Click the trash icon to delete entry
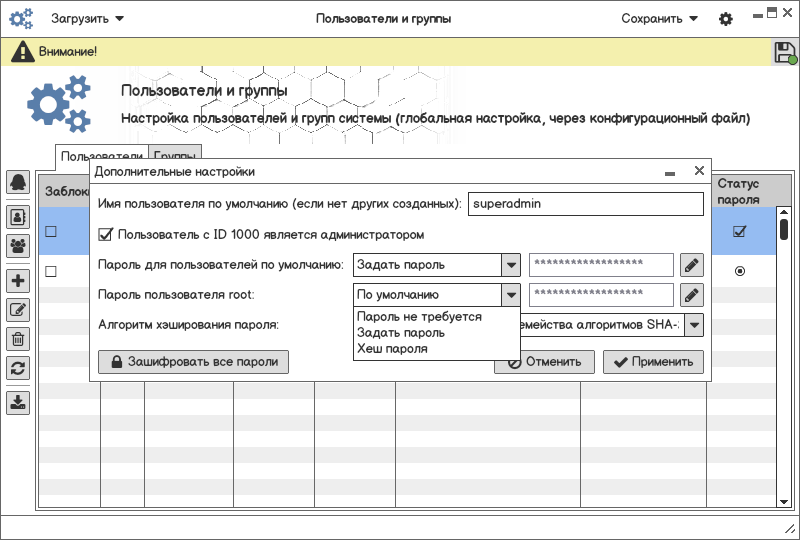The height and width of the screenshot is (540, 800). click(x=18, y=339)
